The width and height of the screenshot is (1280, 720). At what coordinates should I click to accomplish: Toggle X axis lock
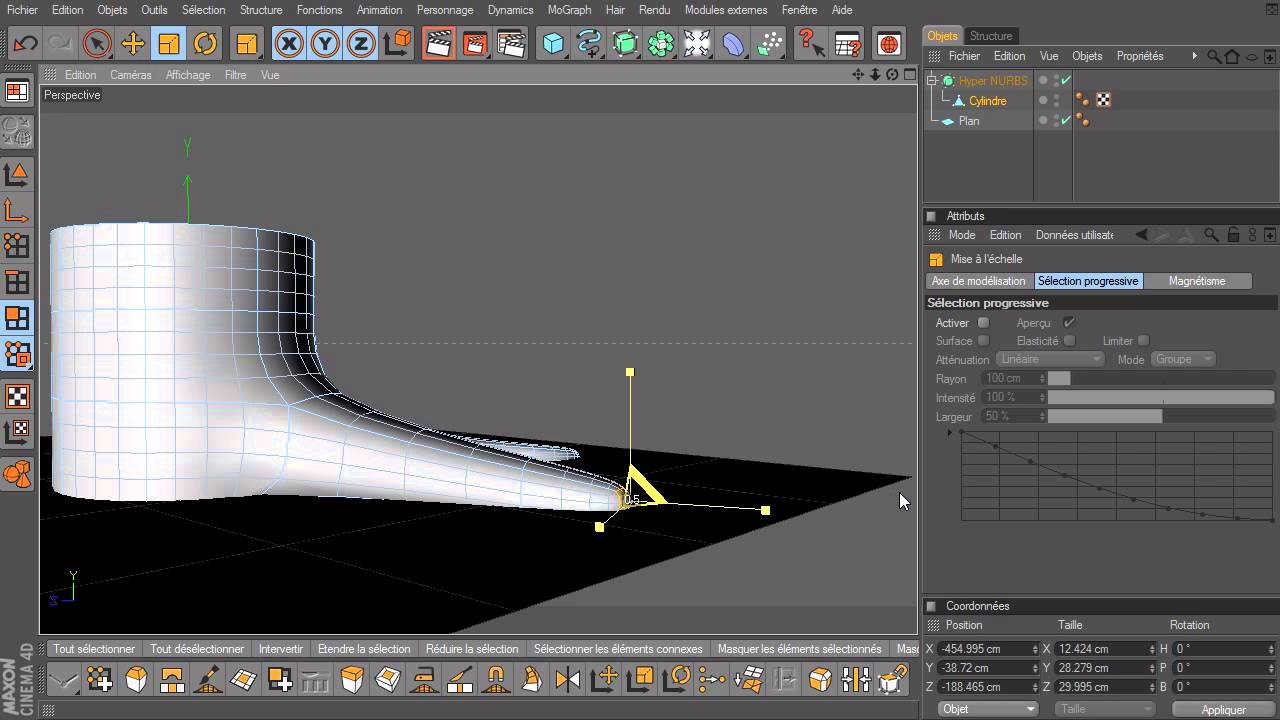click(x=289, y=43)
